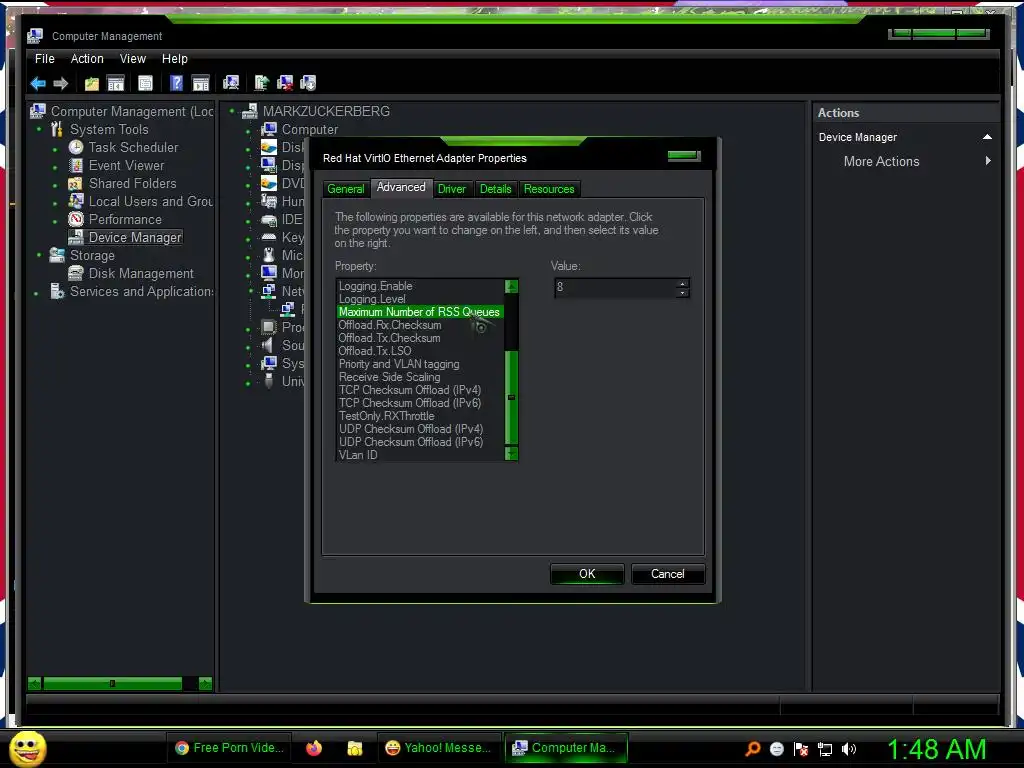Click the folder icon in the taskbar
Screen dimensions: 1024x768
pos(355,748)
